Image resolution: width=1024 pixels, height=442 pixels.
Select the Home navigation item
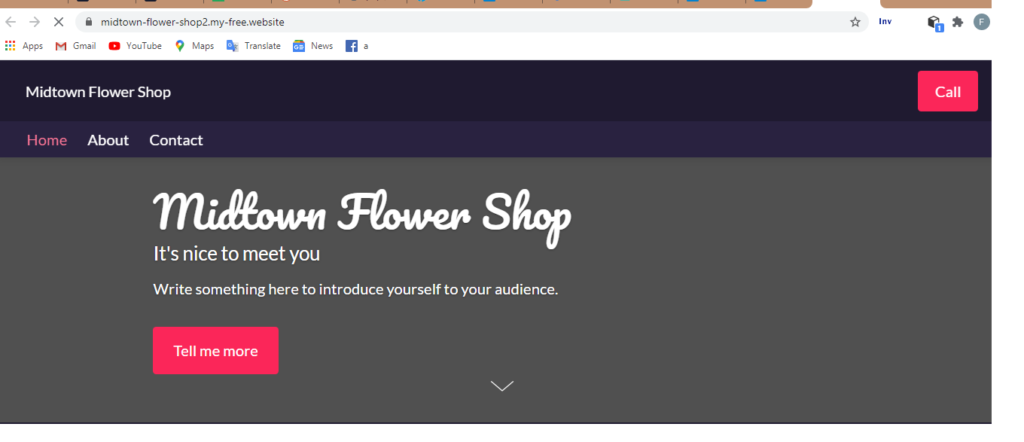(x=47, y=140)
